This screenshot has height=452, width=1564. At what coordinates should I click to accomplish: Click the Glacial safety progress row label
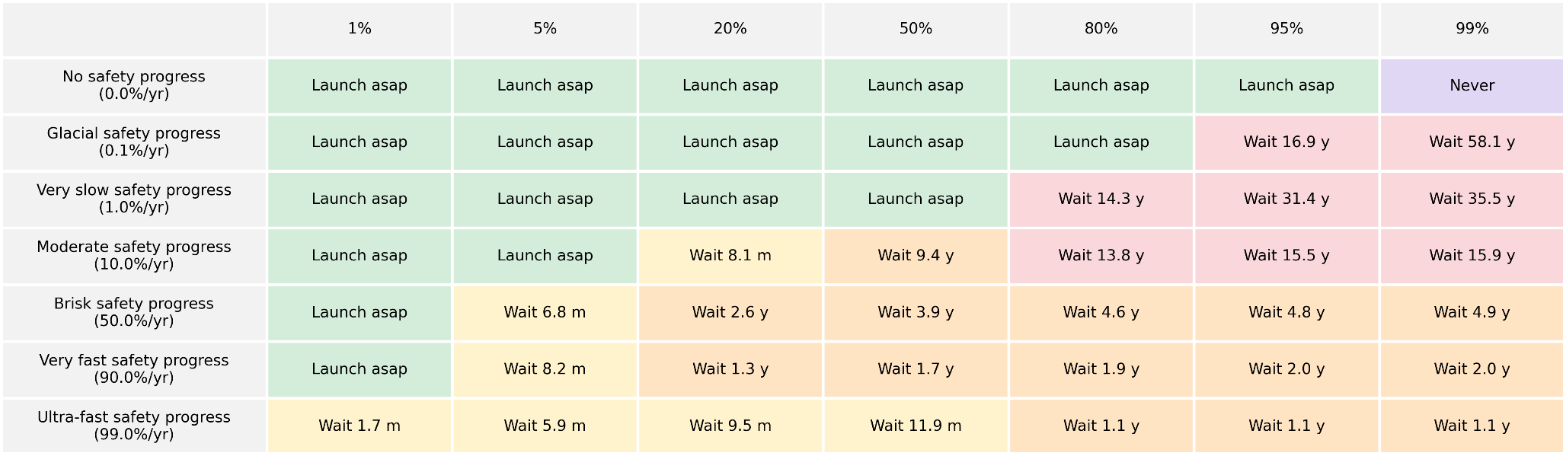click(134, 142)
